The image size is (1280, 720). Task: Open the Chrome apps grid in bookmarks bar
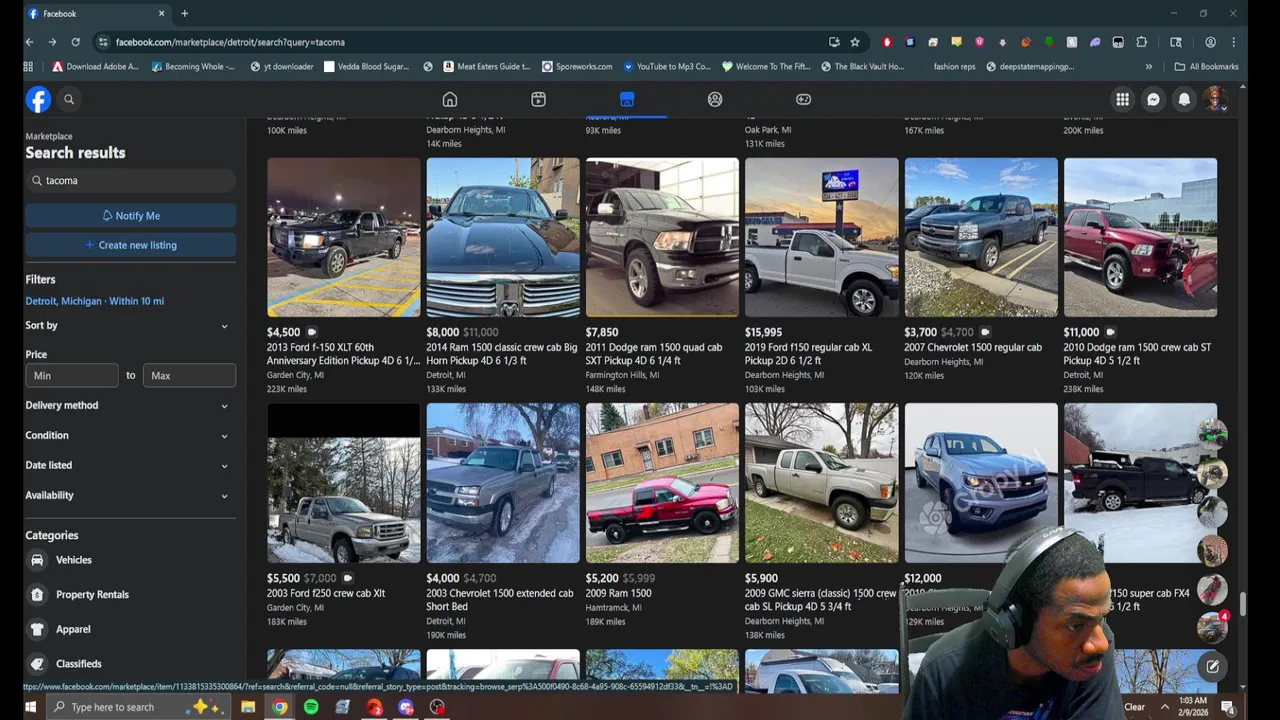point(29,67)
